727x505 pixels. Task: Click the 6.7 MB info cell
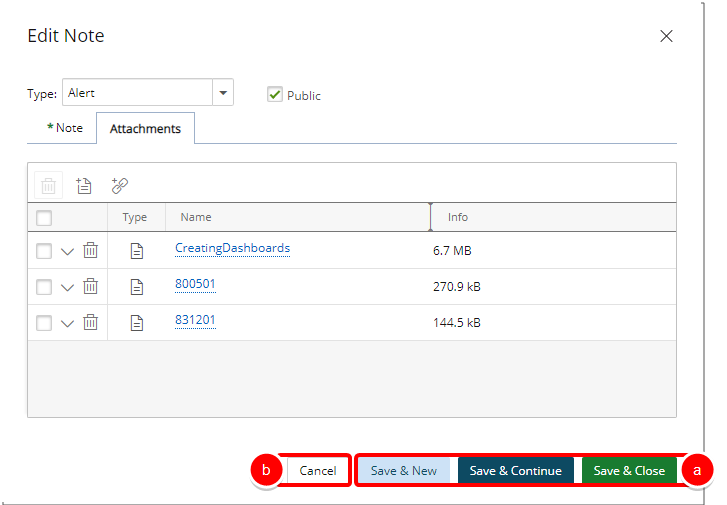[x=452, y=251]
